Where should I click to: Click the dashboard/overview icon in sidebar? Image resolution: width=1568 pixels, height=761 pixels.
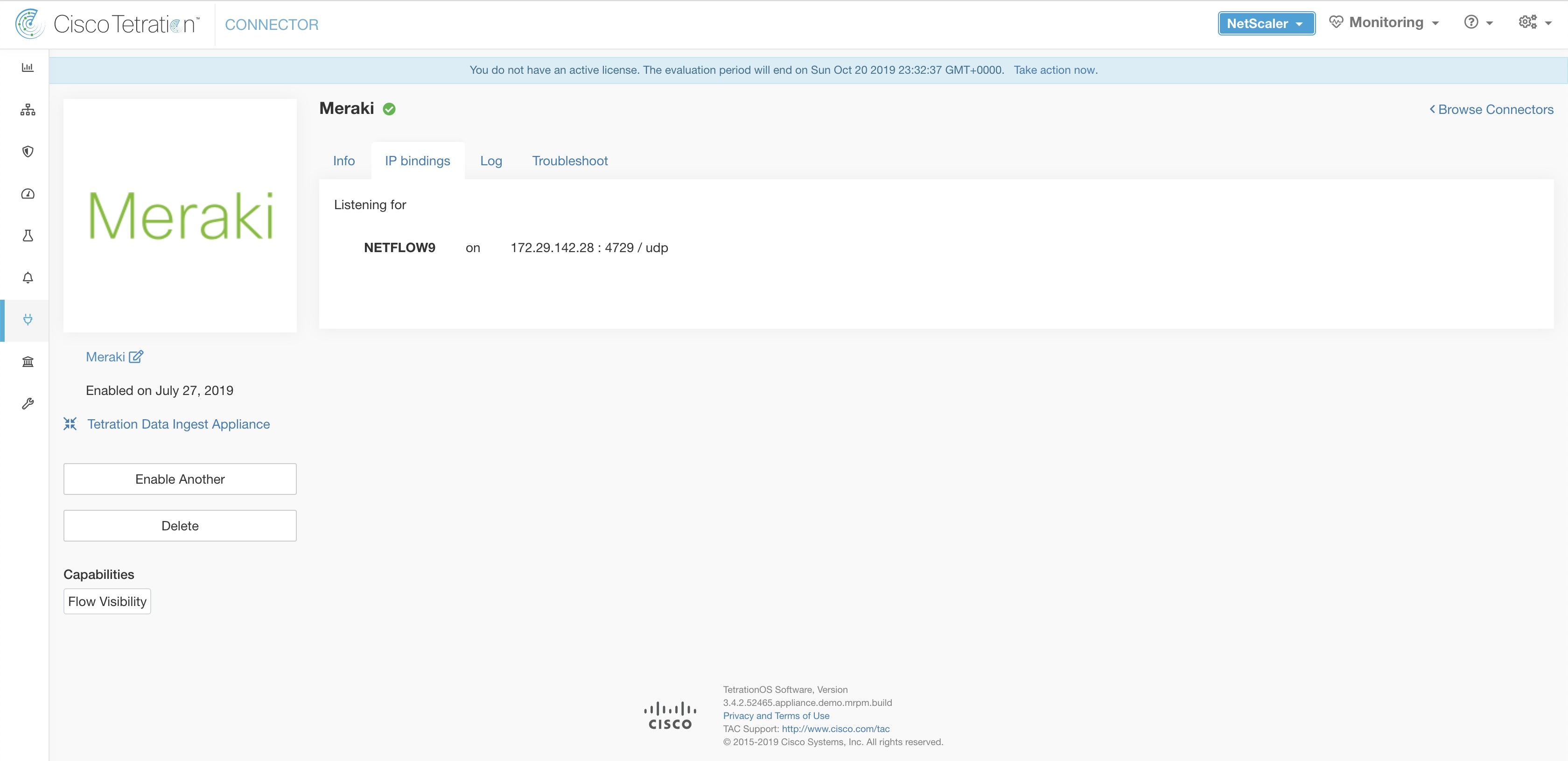[x=27, y=67]
